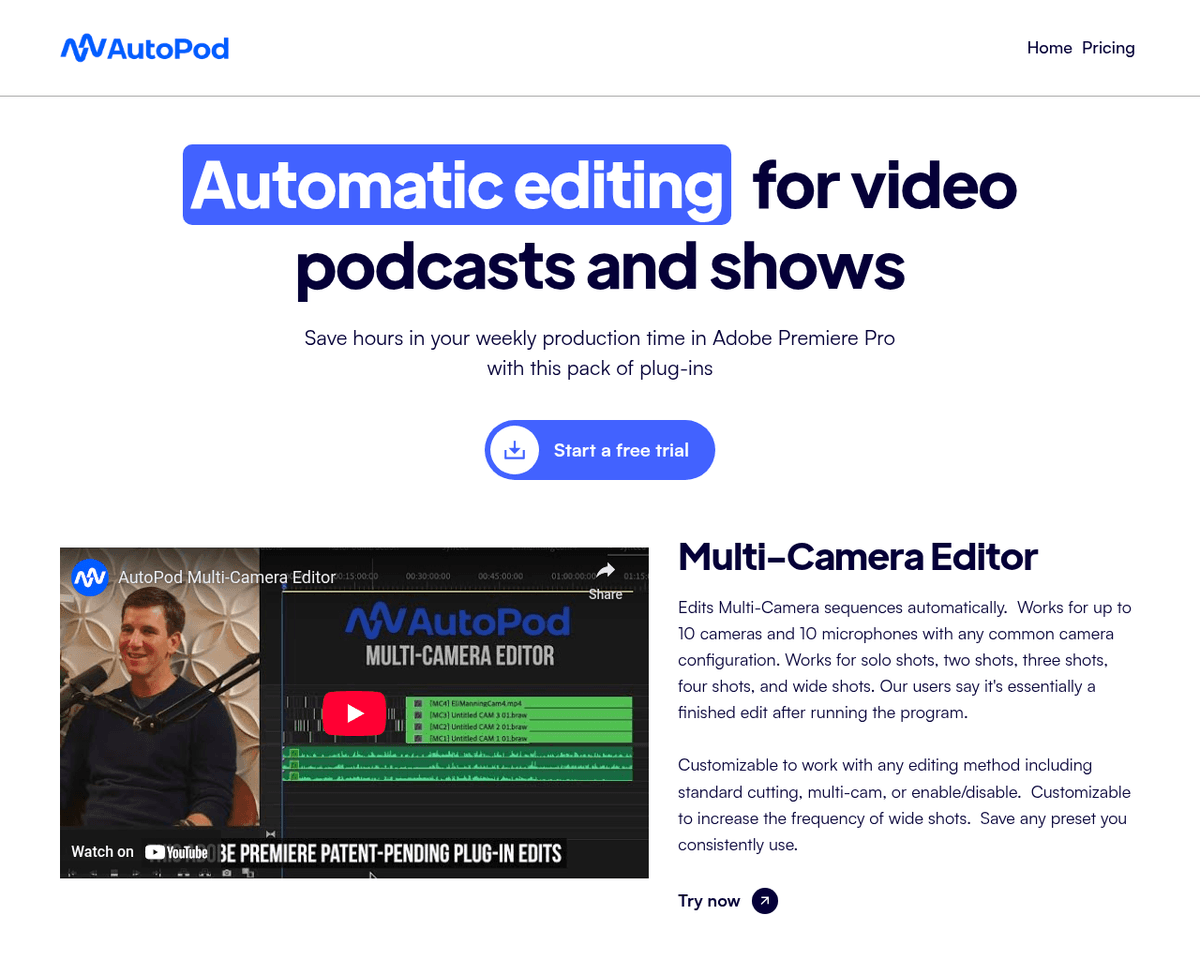This screenshot has width=1200, height=960.
Task: Click the paragraph starting with Customizable to work
Action: [x=904, y=805]
